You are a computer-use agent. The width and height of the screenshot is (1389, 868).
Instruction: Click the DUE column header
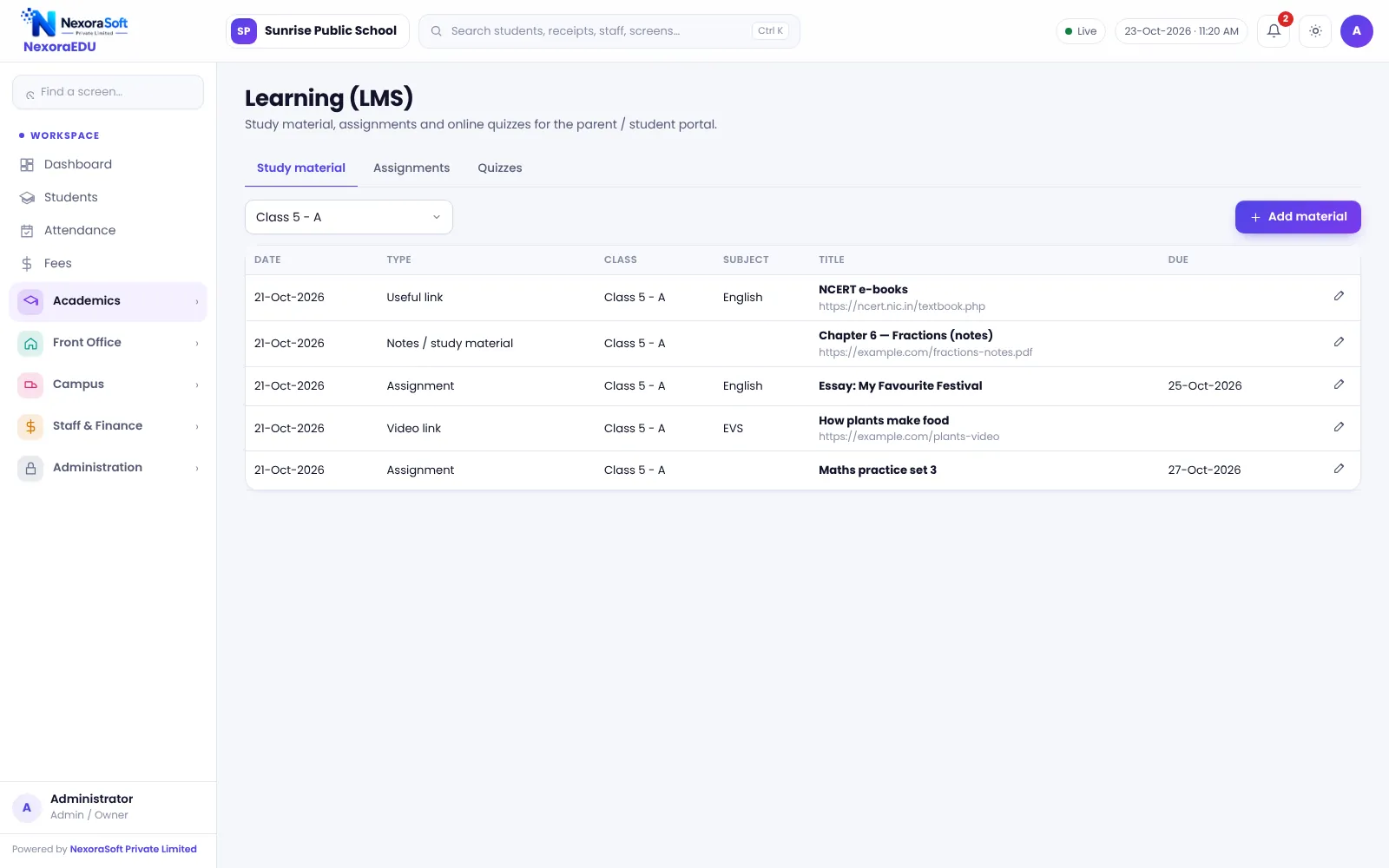(x=1178, y=260)
